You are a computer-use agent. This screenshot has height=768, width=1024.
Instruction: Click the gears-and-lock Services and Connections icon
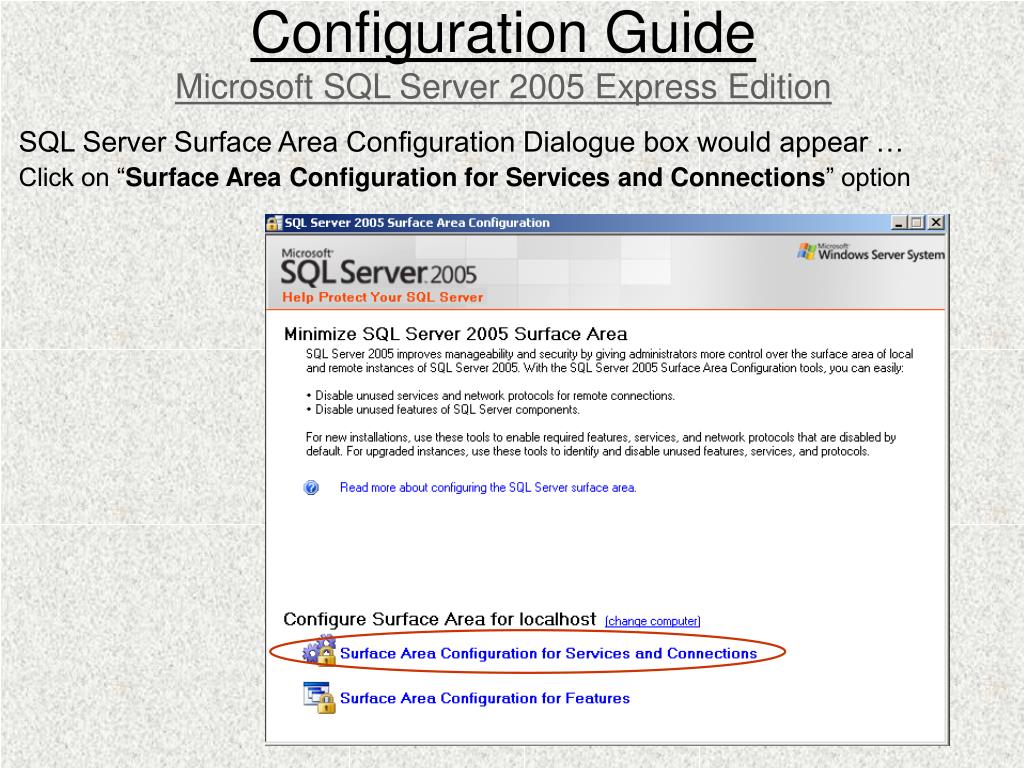[x=319, y=650]
